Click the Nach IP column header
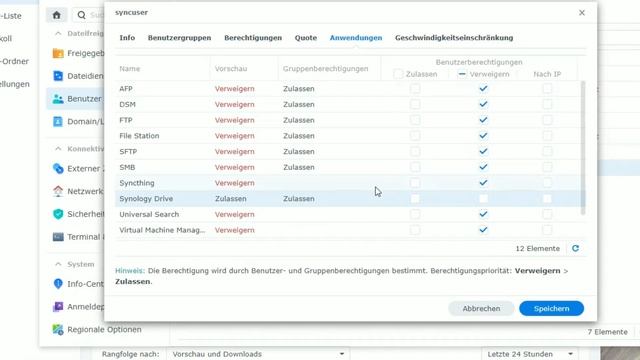Image resolution: width=640 pixels, height=360 pixels. click(x=547, y=74)
